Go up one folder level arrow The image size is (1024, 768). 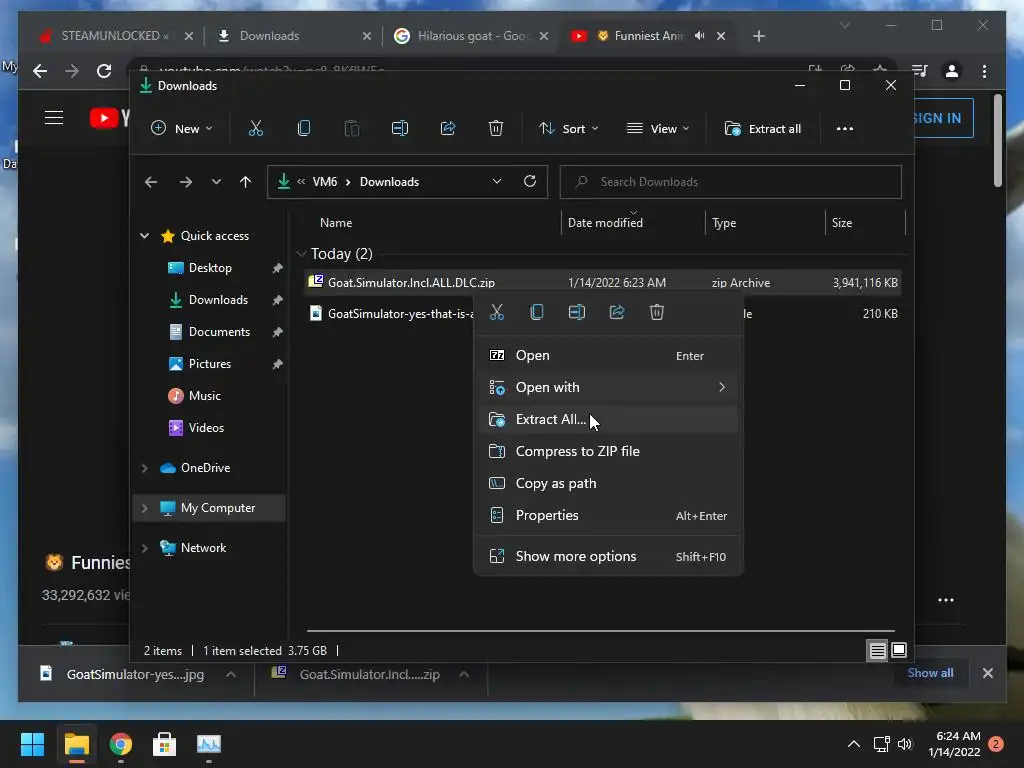tap(246, 182)
